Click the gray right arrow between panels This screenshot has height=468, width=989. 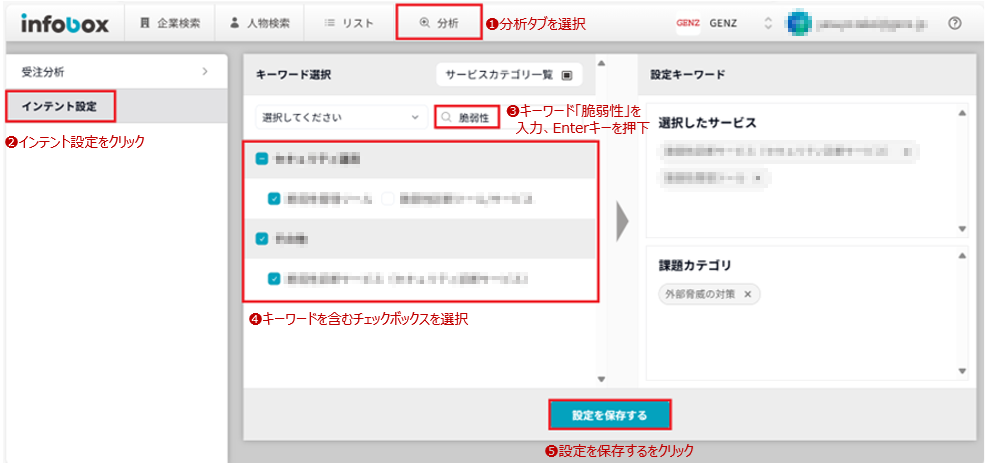[621, 222]
